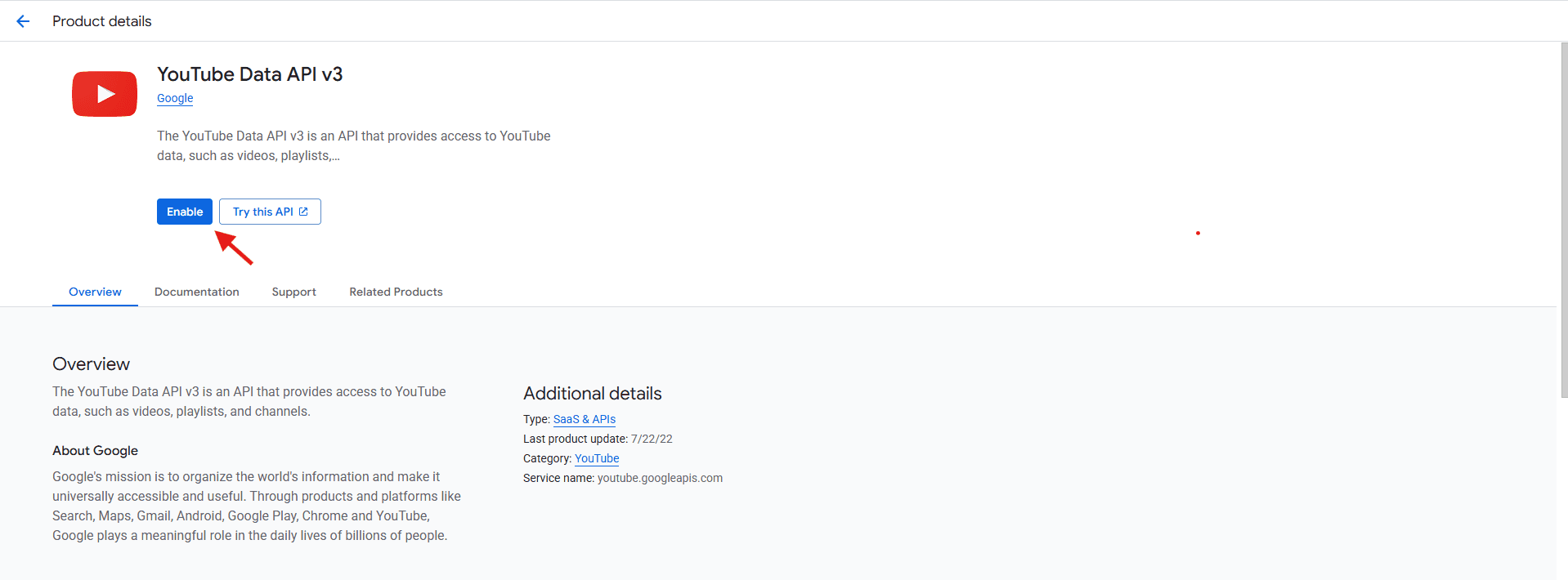The height and width of the screenshot is (580, 1568).
Task: Click the vertical page scrollbar
Action: pos(1564,221)
